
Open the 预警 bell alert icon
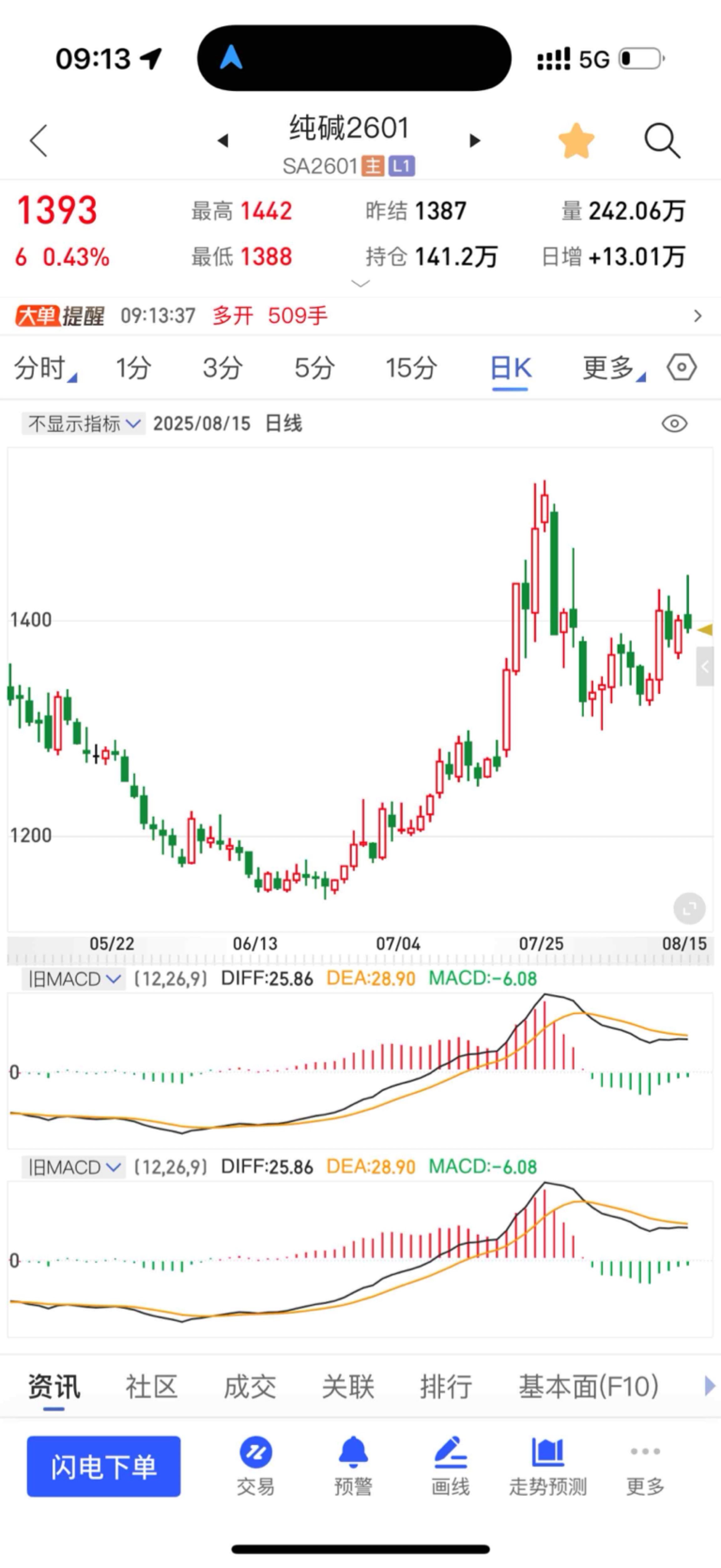click(x=353, y=1466)
